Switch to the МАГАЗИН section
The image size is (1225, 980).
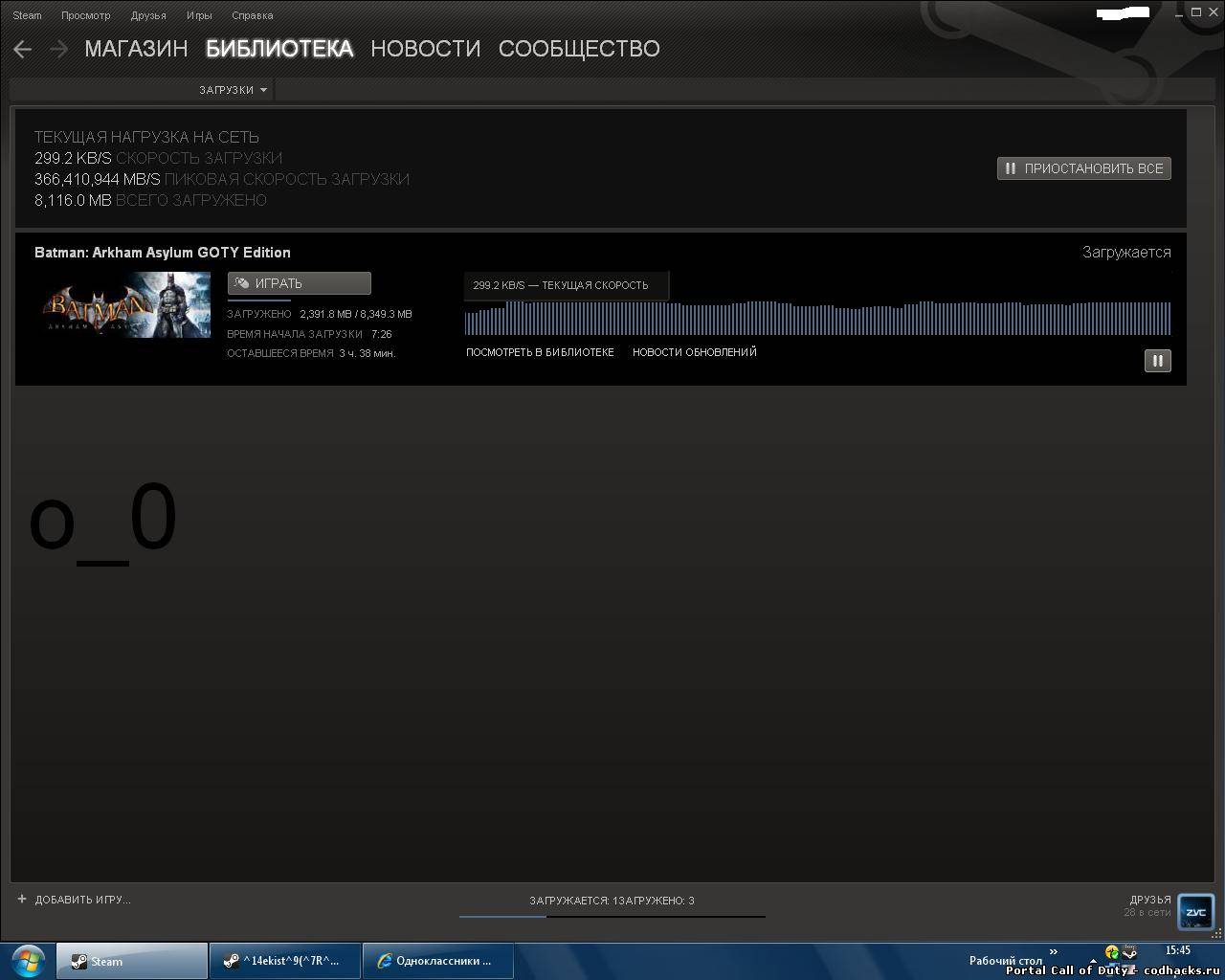pyautogui.click(x=136, y=49)
